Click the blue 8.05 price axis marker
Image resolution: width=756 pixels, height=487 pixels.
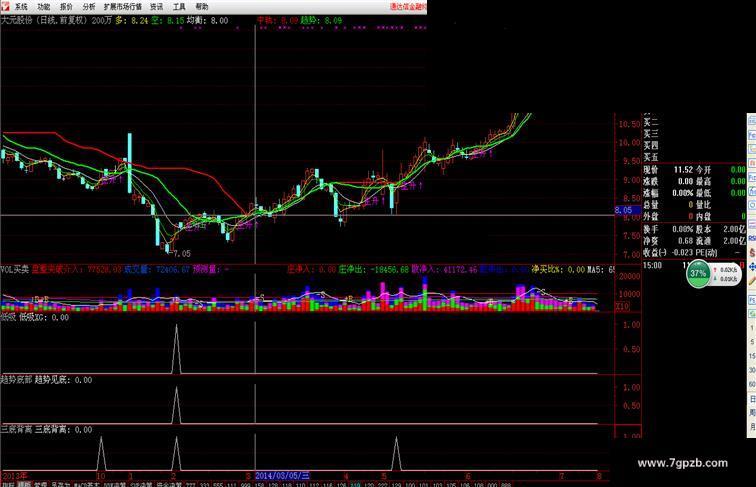[x=627, y=210]
